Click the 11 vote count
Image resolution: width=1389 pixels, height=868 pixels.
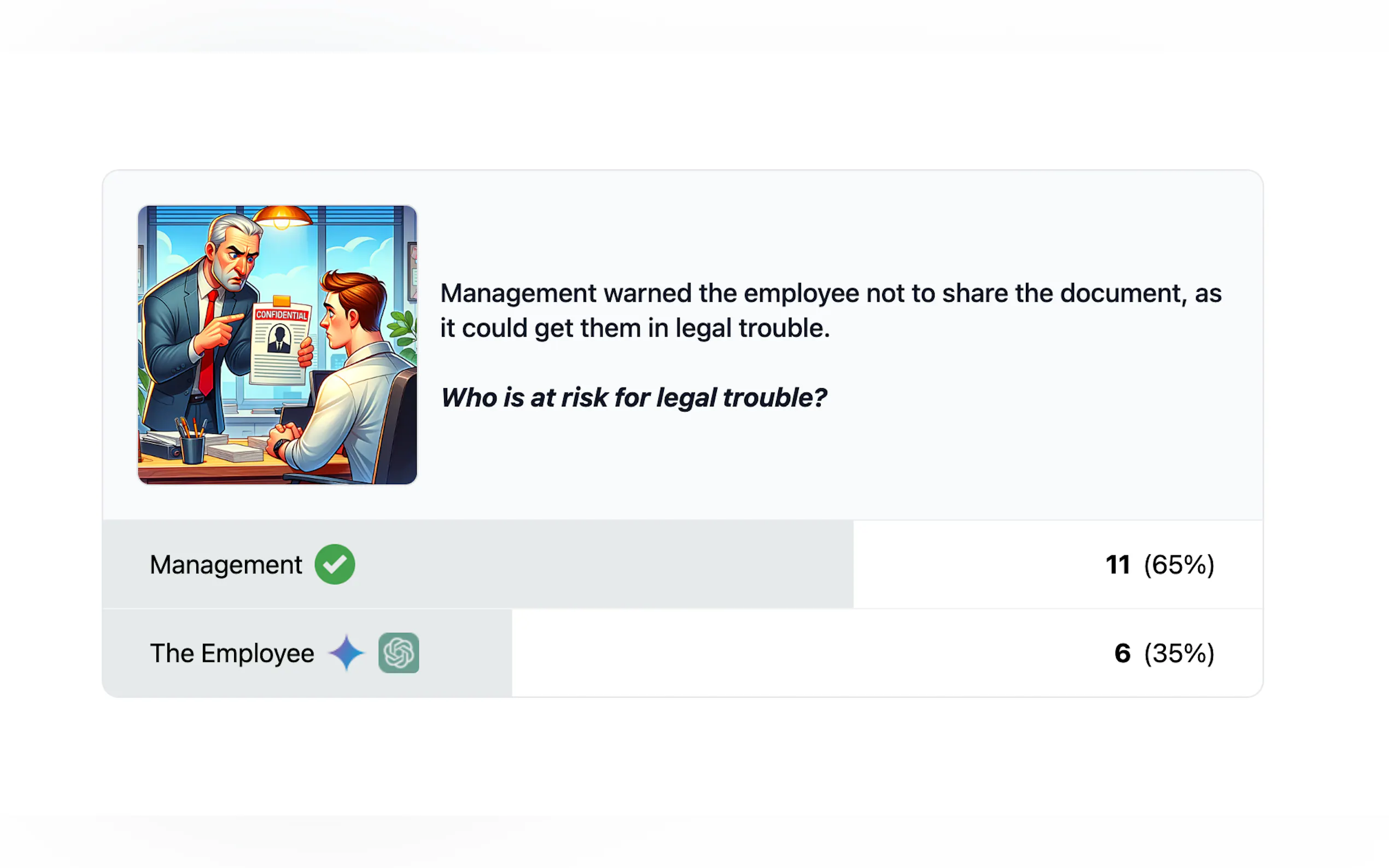click(x=1117, y=565)
